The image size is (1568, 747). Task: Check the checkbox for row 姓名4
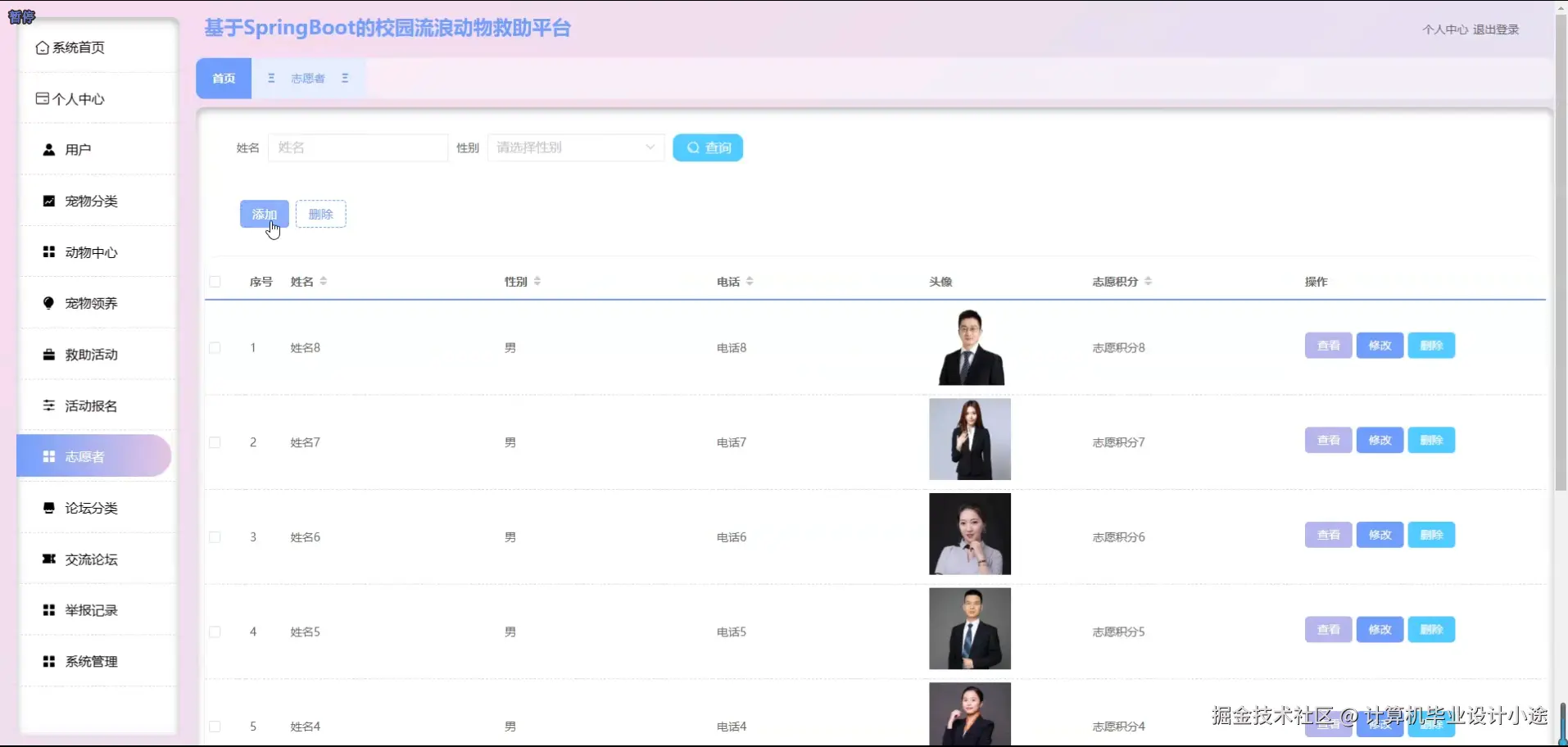[x=215, y=727]
